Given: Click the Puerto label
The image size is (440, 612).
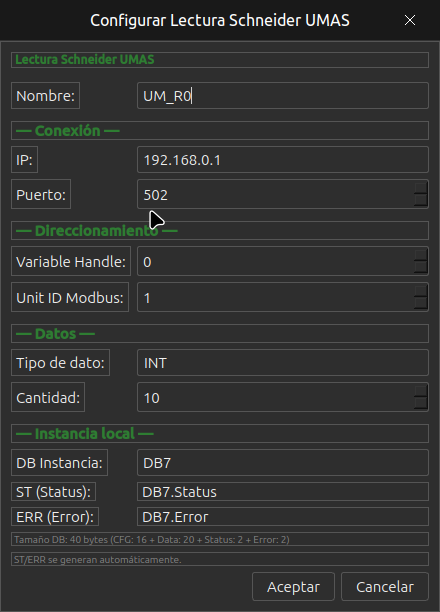Looking at the screenshot, I should (41, 194).
